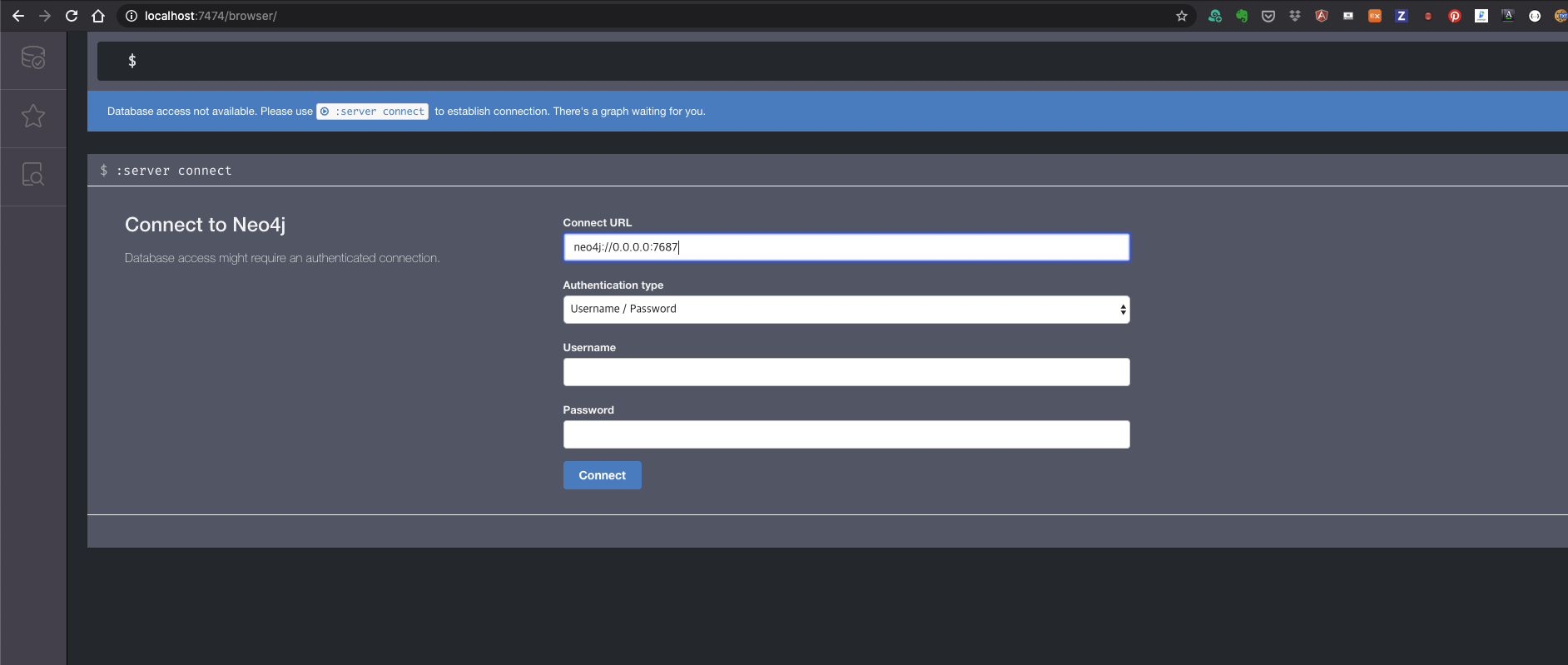This screenshot has height=665, width=1568.
Task: Open the blue Z extension icon
Action: 1402,16
